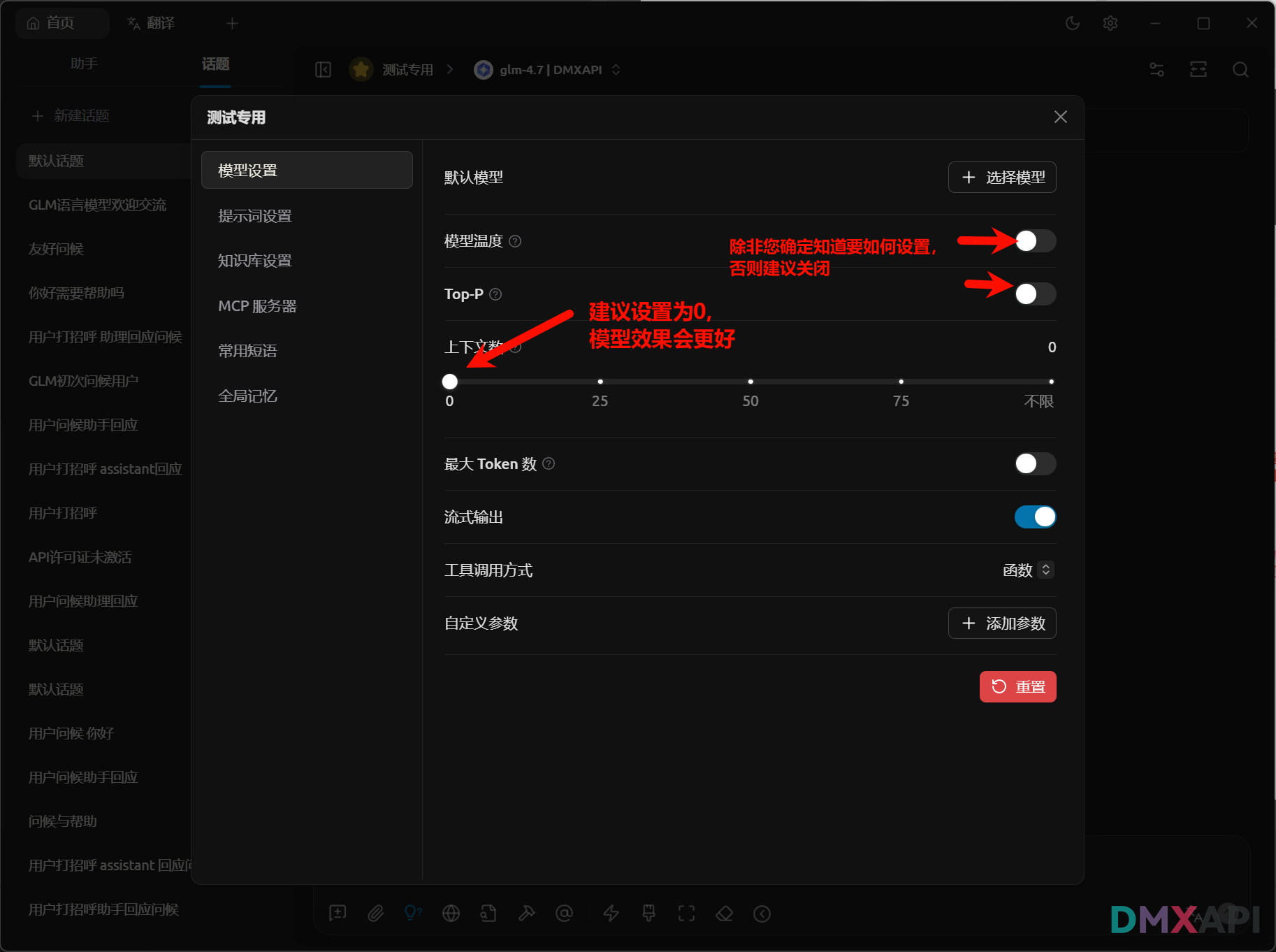The image size is (1276, 952).
Task: Open the 工具调用方式 函数 dropdown
Action: coord(1028,570)
